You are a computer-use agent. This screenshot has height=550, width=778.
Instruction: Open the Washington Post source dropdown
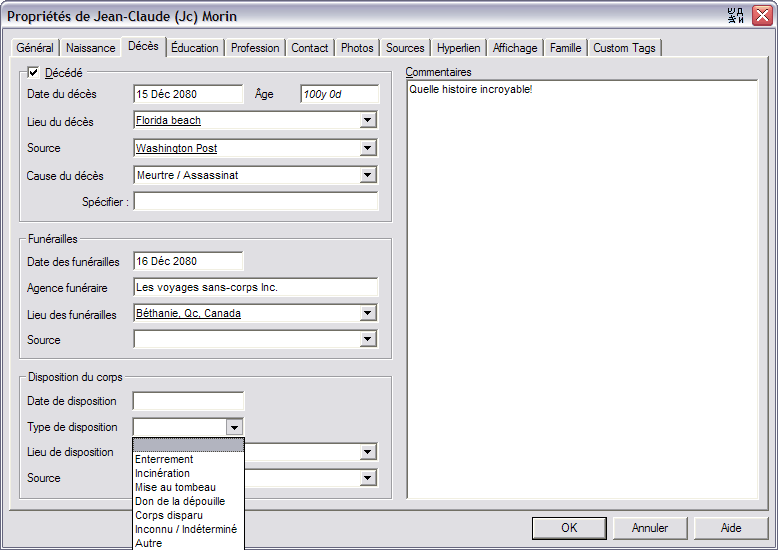(367, 148)
